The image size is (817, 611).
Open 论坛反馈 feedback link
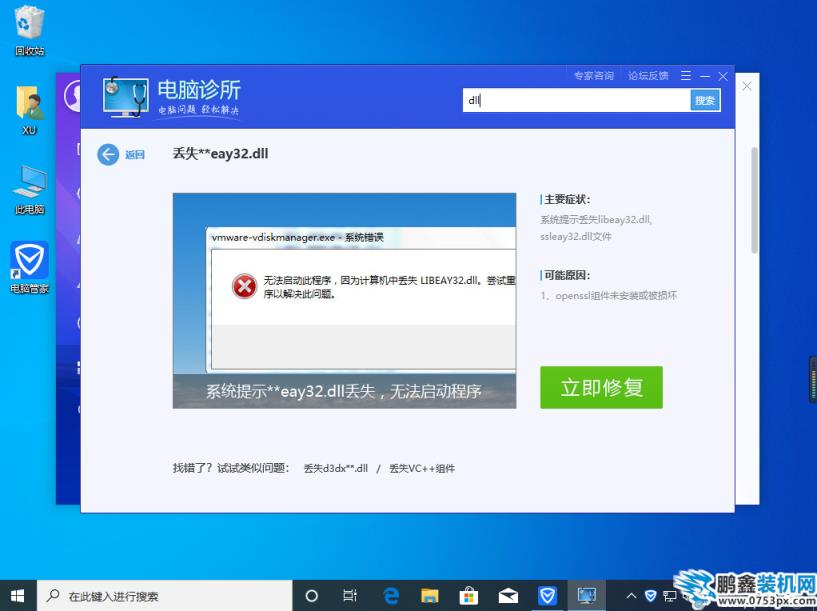coord(647,76)
